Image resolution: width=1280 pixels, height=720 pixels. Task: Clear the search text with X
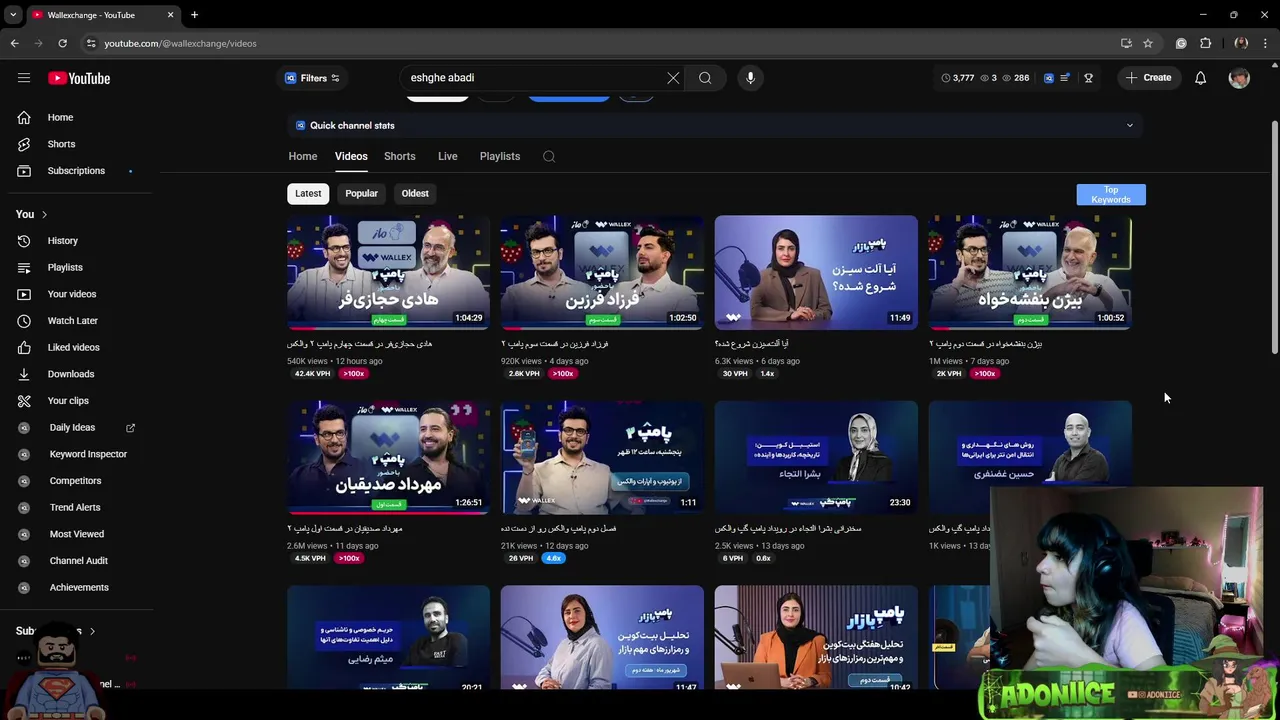point(673,78)
